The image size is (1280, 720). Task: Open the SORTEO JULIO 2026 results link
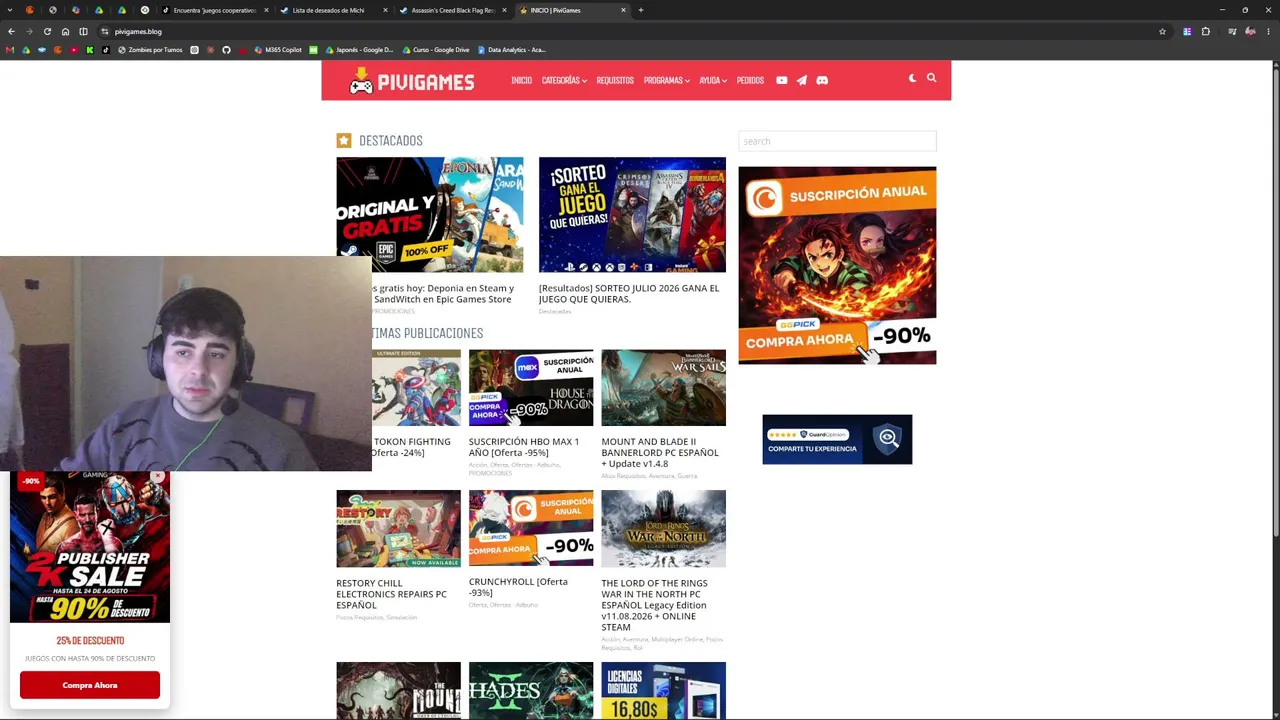coord(628,293)
